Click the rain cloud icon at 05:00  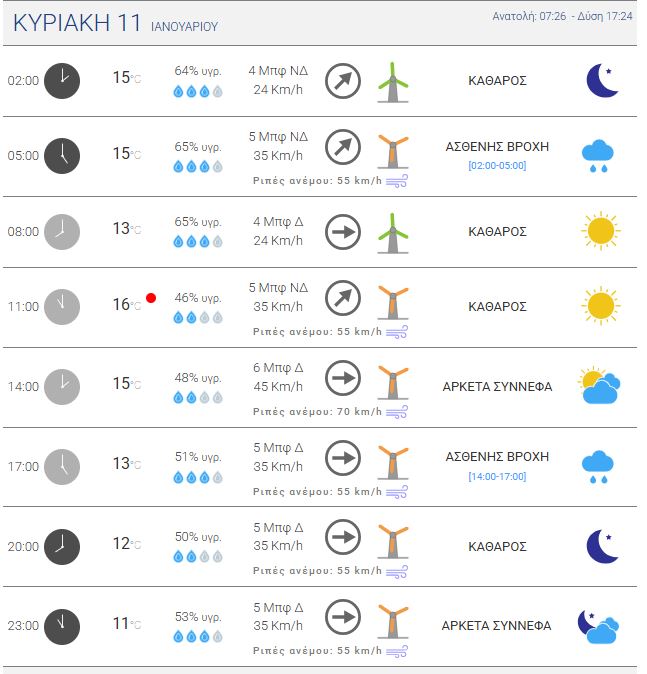[x=598, y=155]
